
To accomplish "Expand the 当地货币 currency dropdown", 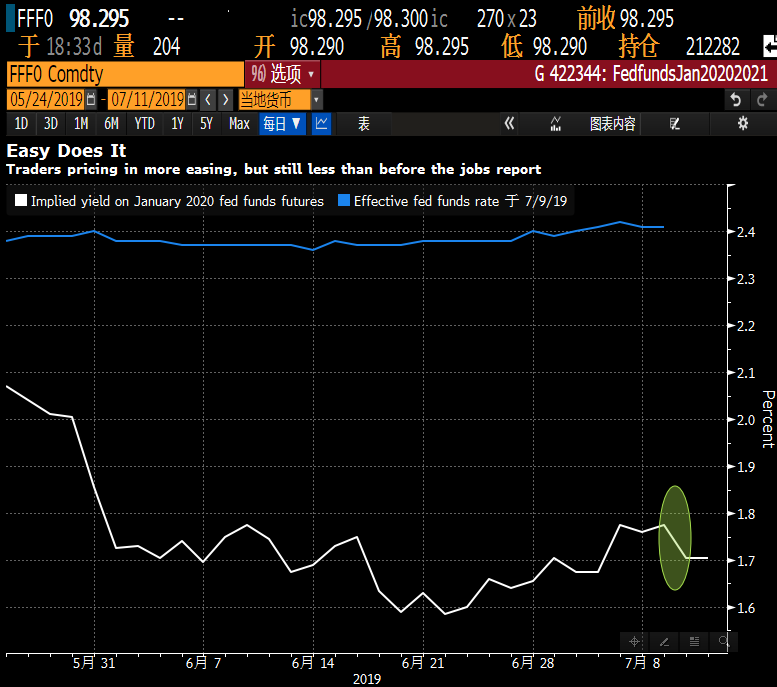I will 280,99.
